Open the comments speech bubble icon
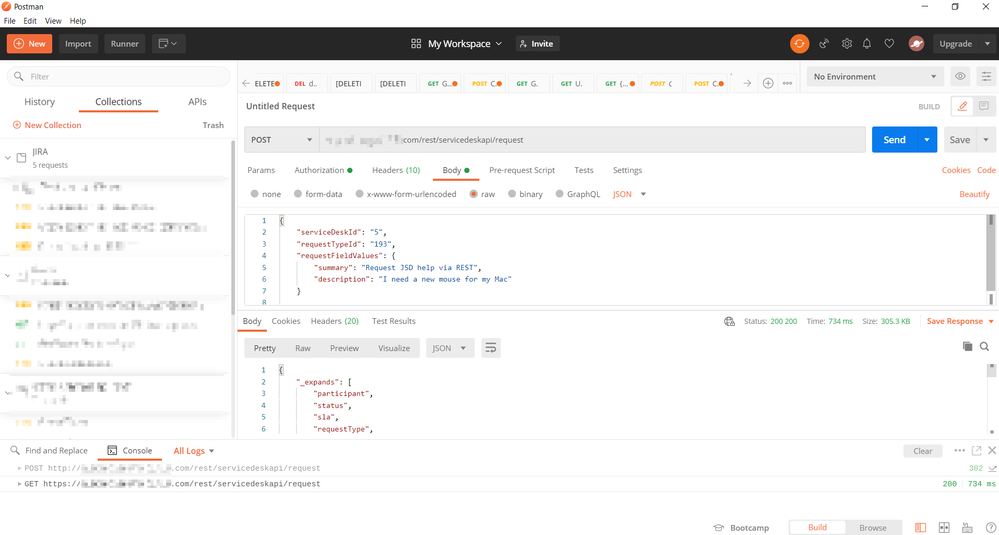The width and height of the screenshot is (999, 535). tap(984, 106)
